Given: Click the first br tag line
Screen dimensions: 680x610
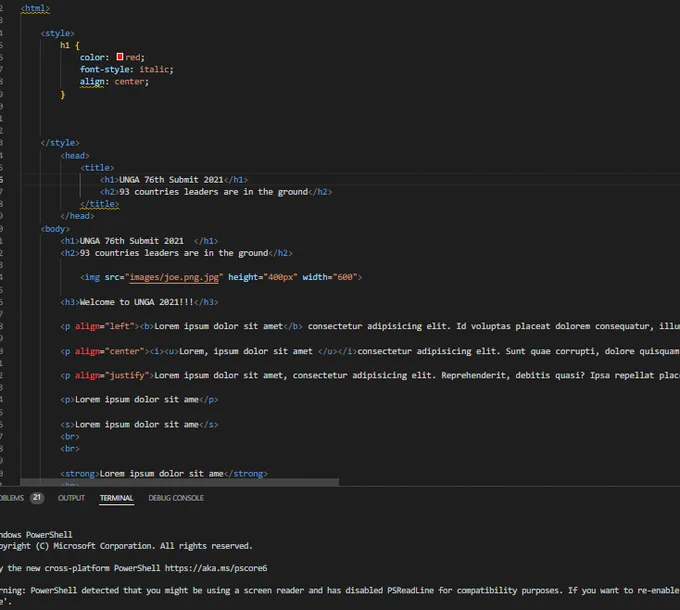Looking at the screenshot, I should 70,437.
